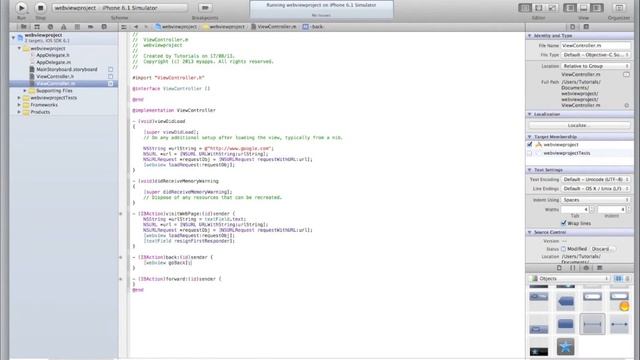Show the Quick Help inspector tab

pos(586,27)
